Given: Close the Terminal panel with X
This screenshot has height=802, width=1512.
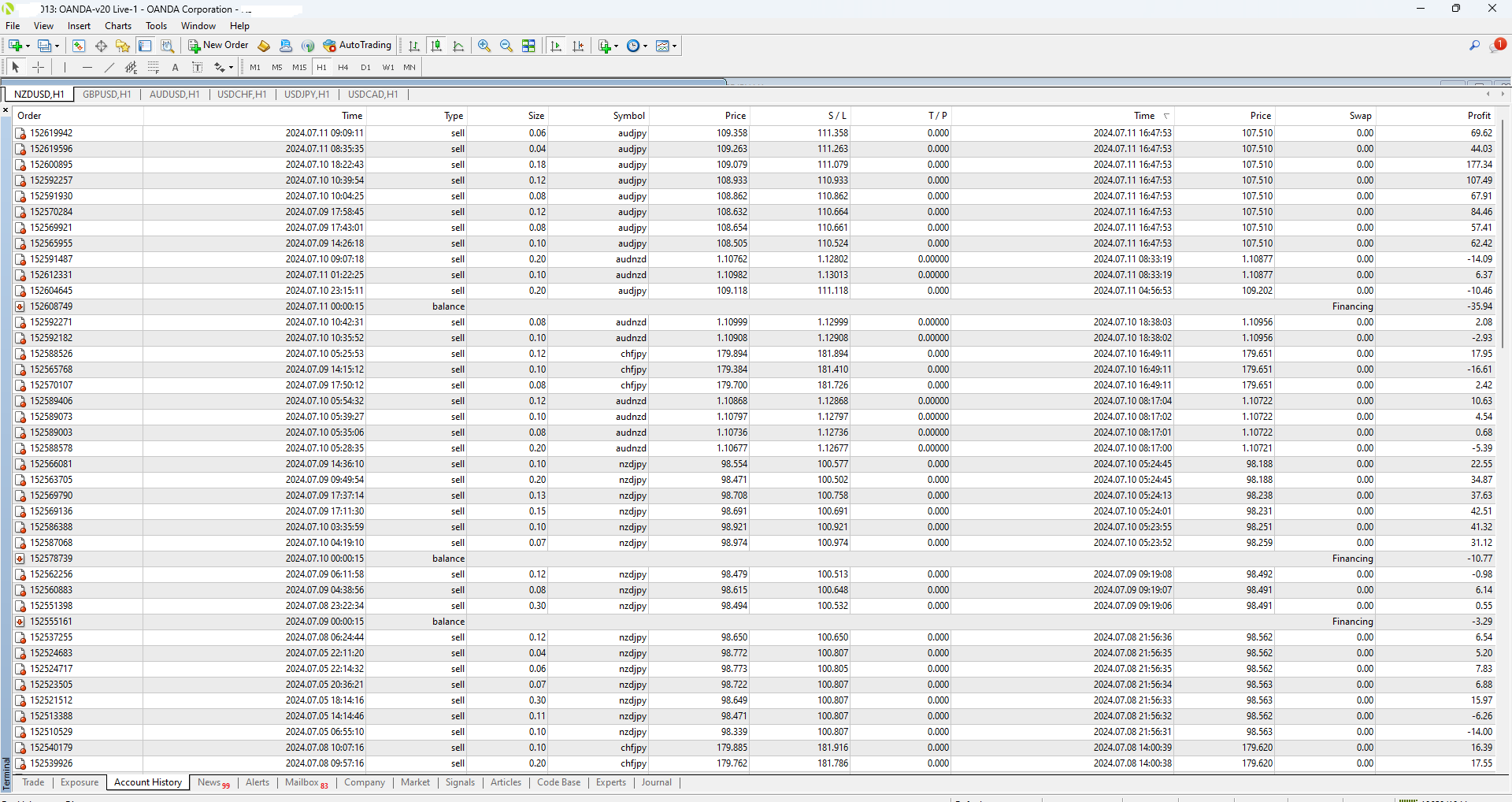Looking at the screenshot, I should pos(6,110).
